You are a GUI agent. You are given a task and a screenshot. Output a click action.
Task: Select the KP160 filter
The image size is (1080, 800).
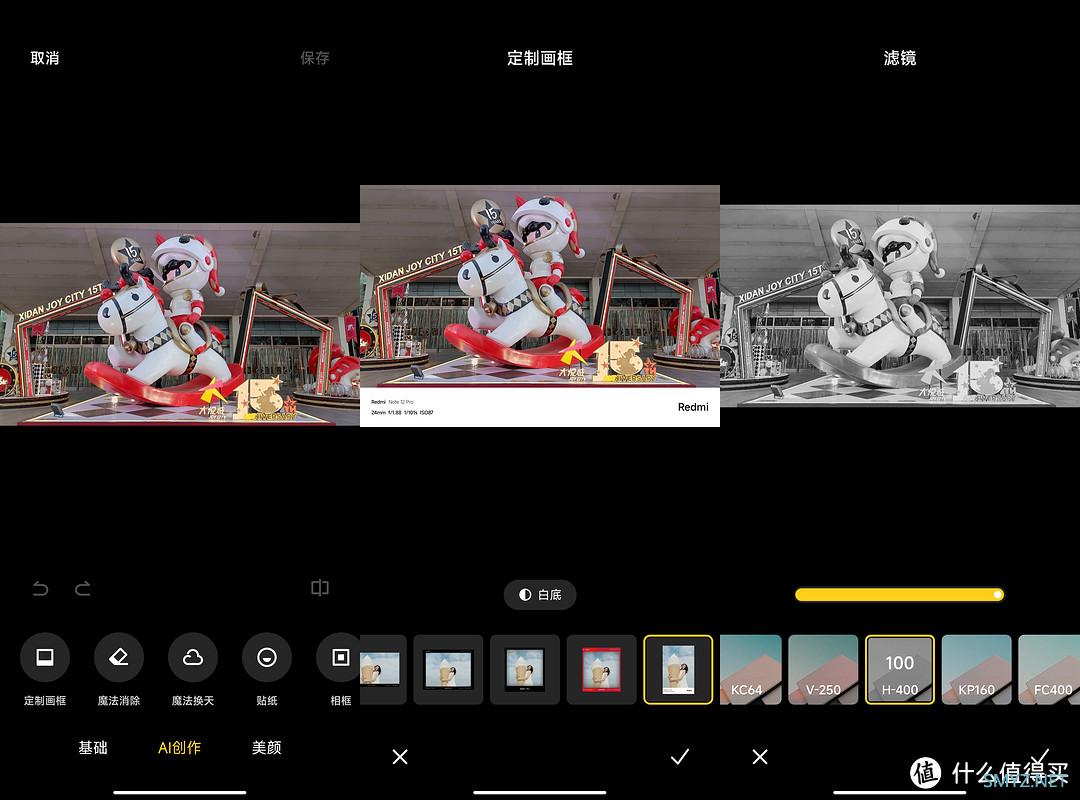tap(977, 670)
